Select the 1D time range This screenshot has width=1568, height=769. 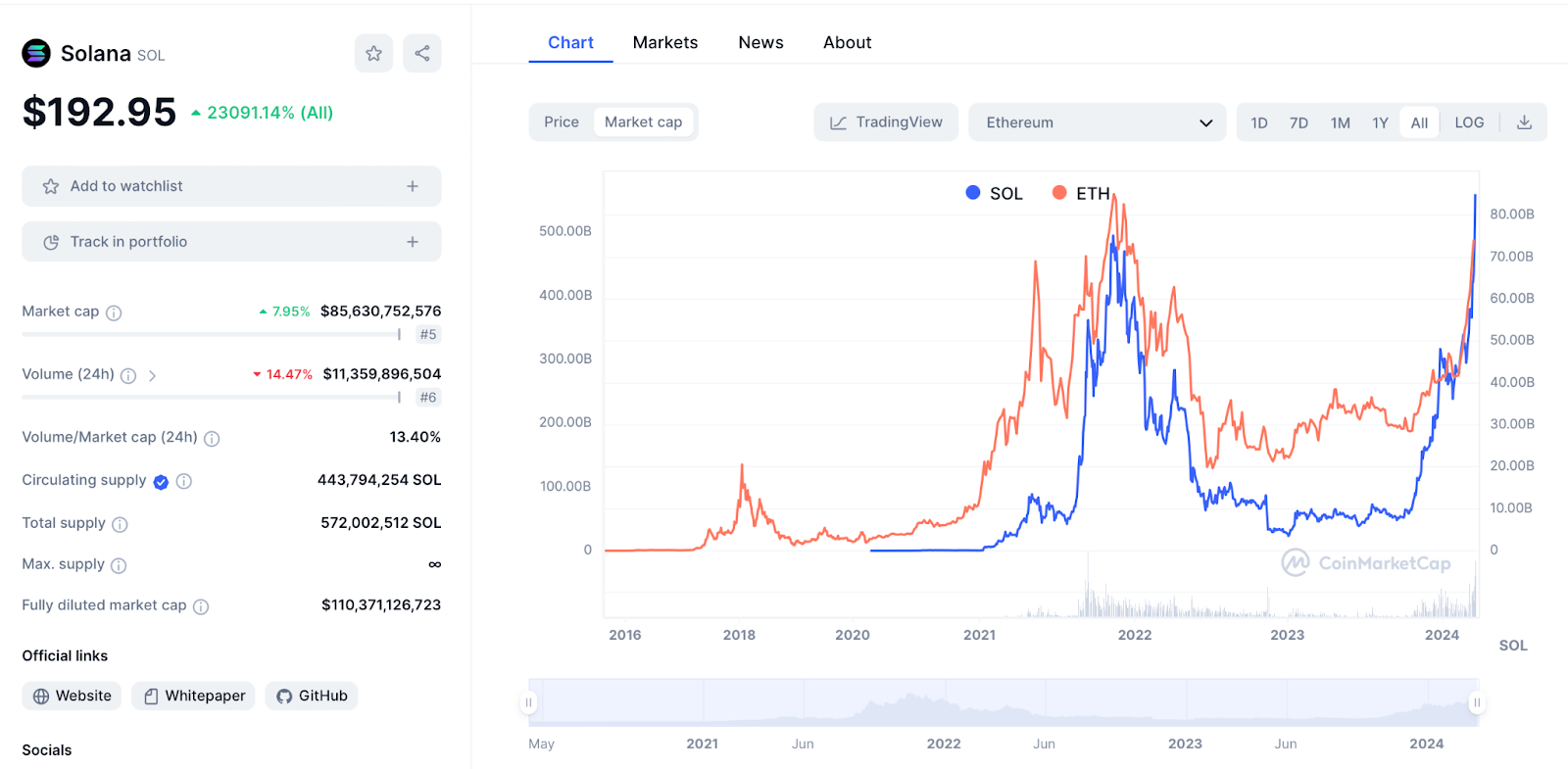point(1259,122)
